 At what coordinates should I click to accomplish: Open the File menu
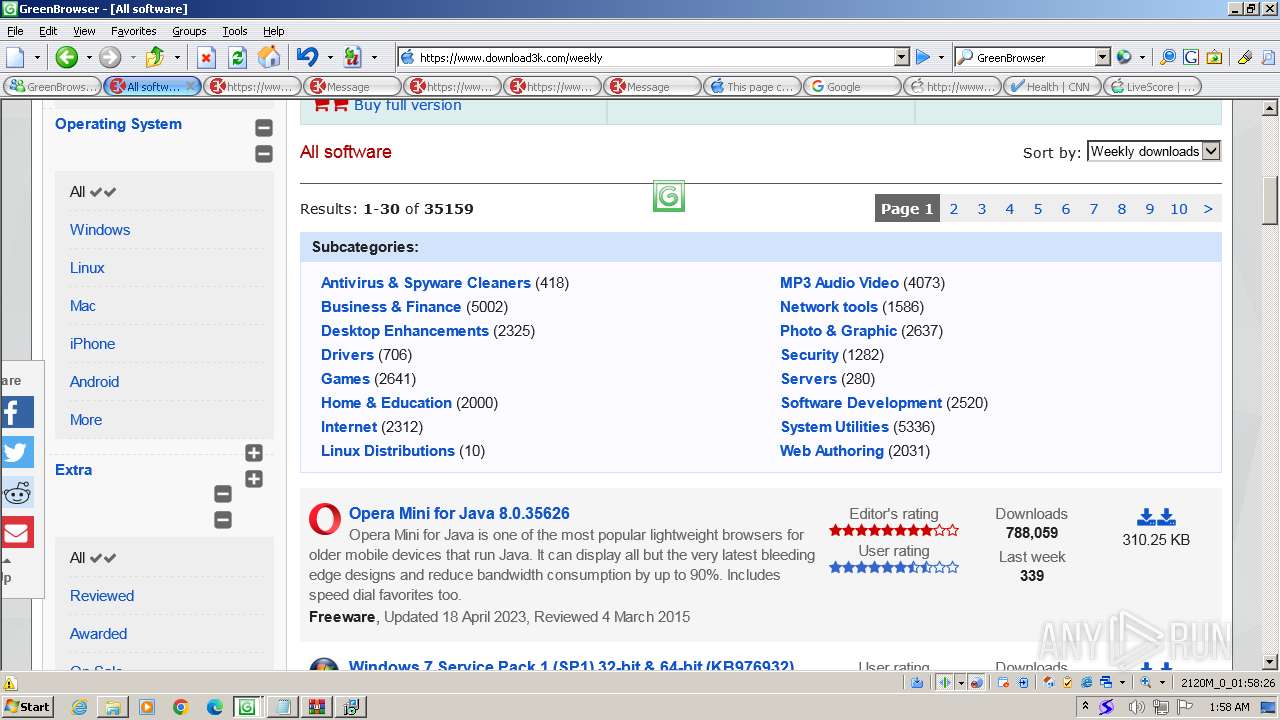point(15,31)
